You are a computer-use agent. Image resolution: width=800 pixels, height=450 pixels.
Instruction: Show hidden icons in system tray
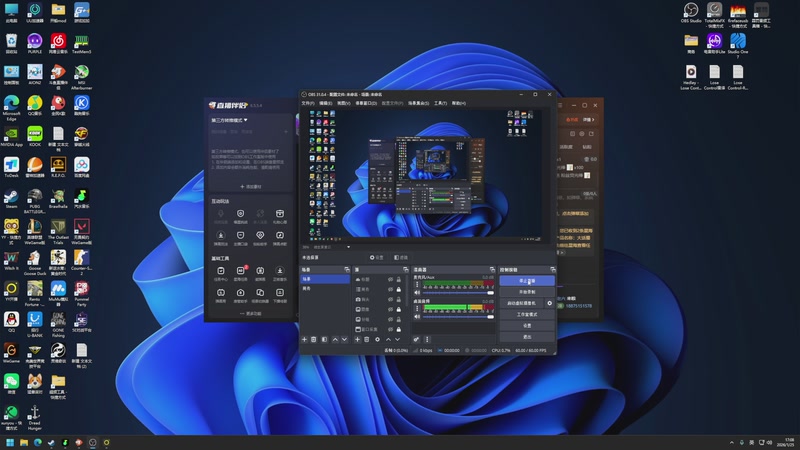[731, 442]
